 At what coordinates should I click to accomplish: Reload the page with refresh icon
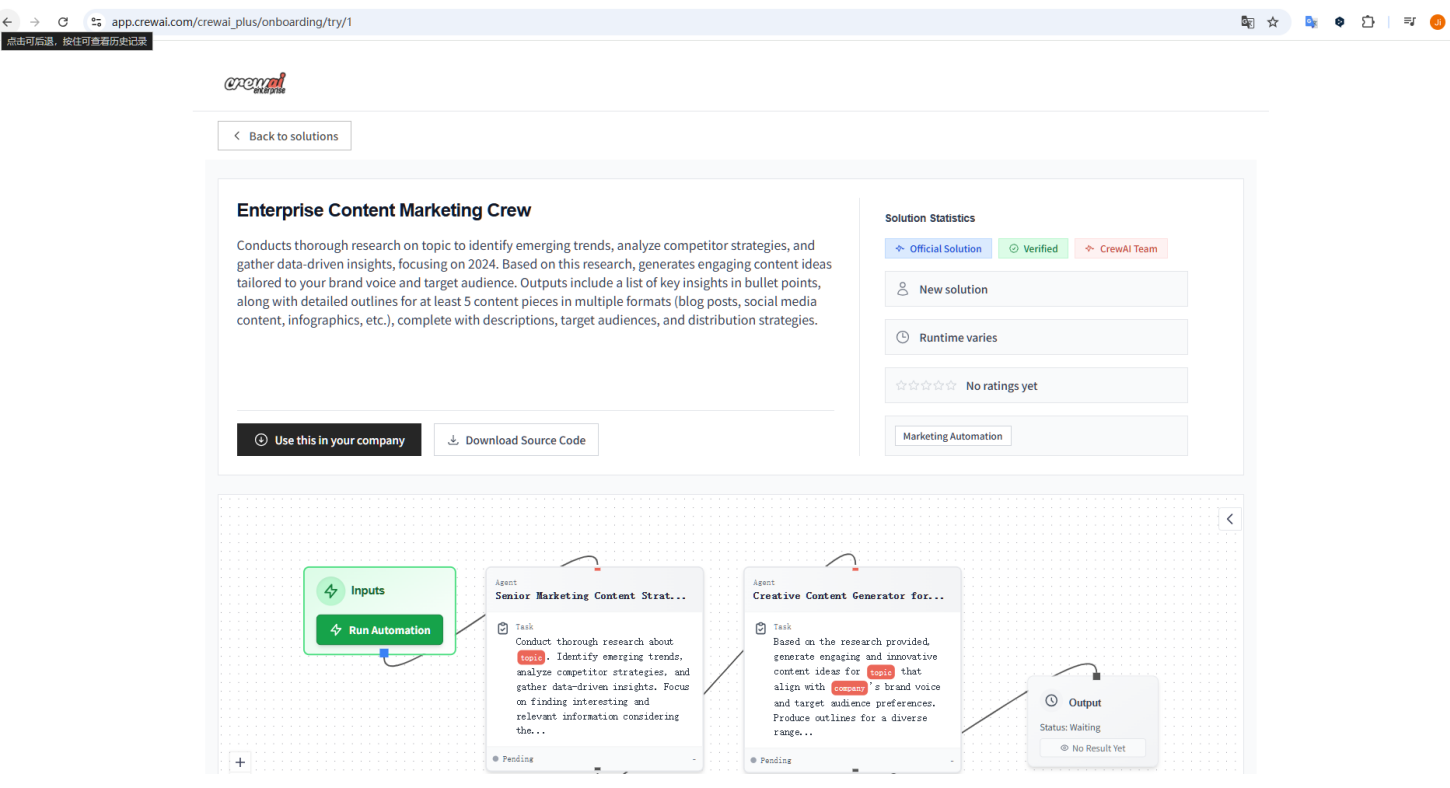click(x=63, y=21)
